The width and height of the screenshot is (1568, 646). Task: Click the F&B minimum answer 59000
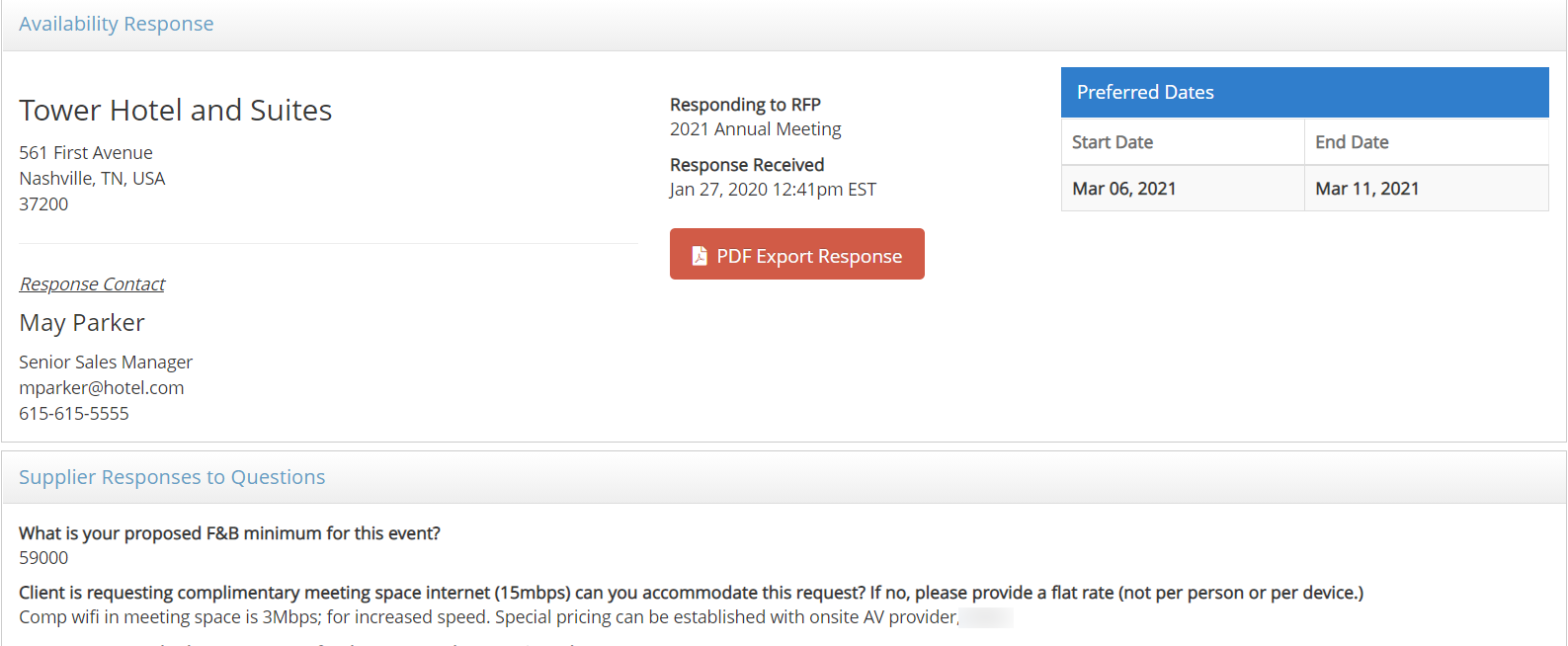(43, 558)
